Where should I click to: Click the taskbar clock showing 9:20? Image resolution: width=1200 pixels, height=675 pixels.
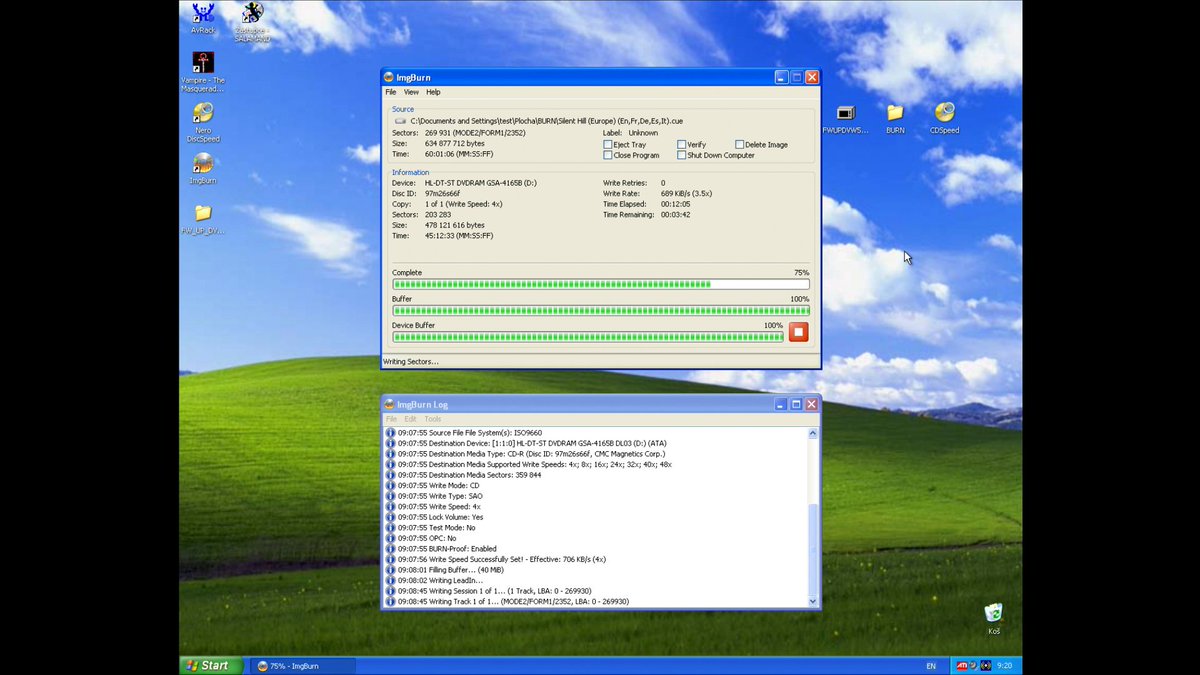tap(1004, 665)
